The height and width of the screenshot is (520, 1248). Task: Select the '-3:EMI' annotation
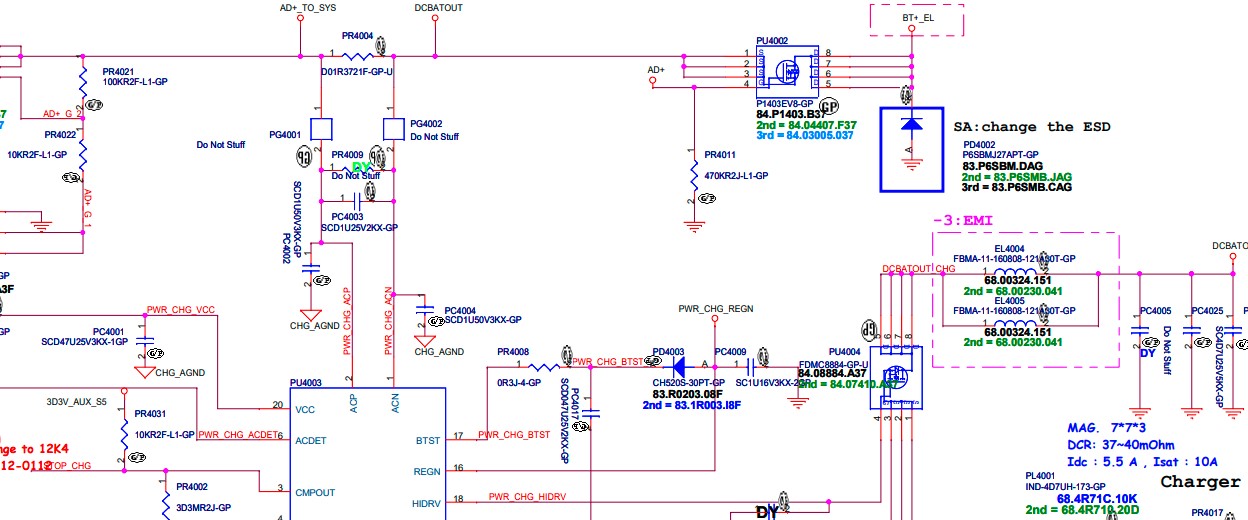click(x=961, y=220)
